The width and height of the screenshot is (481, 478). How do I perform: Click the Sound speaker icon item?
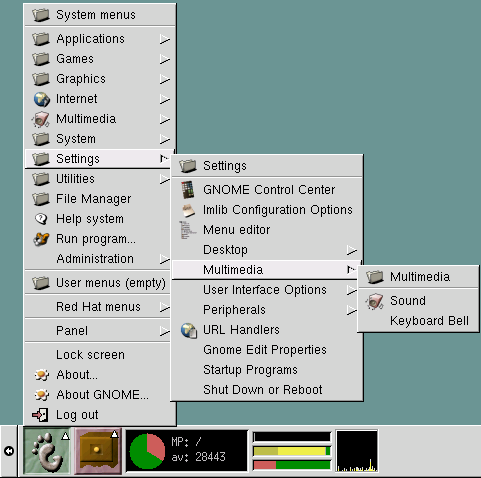374,301
